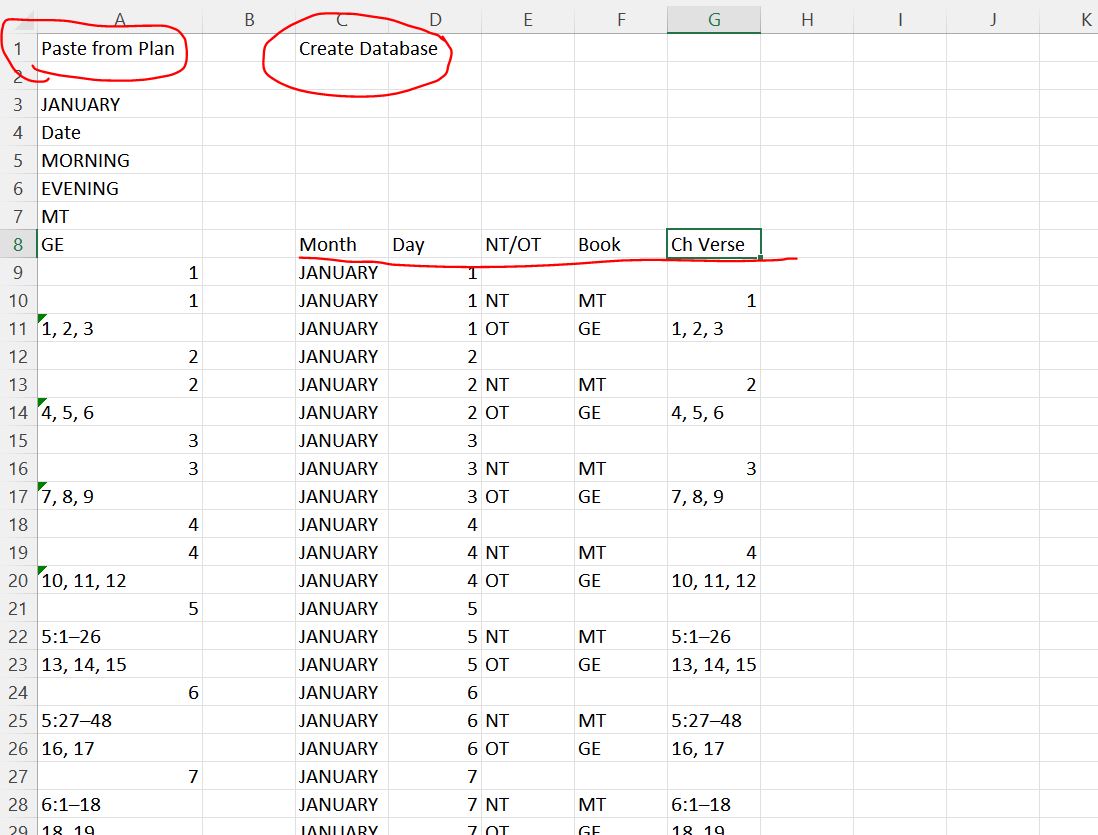Viewport: 1098px width, 835px height.
Task: Select G26 cell with "16, 17"
Action: (714, 749)
